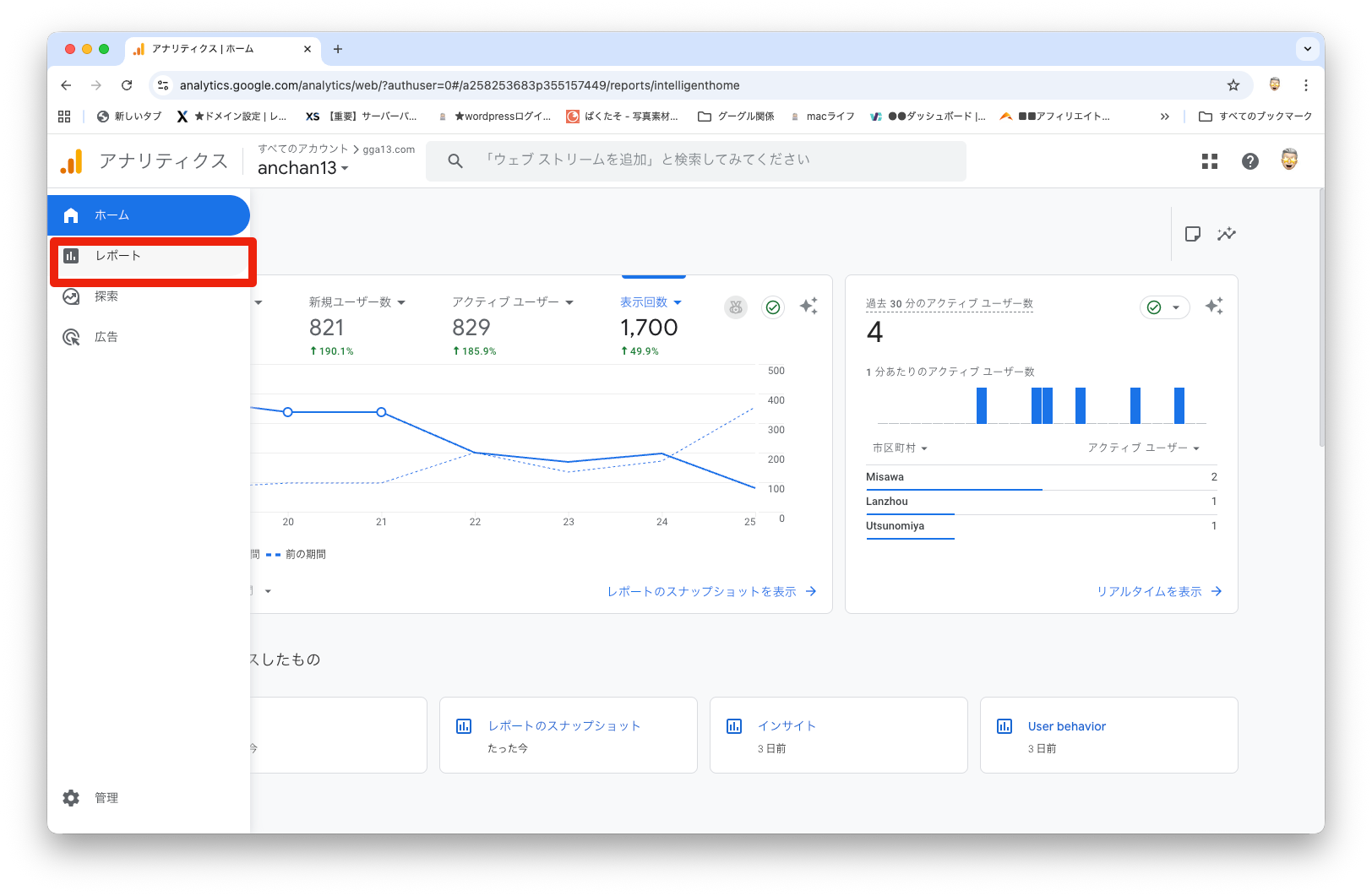Image resolution: width=1372 pixels, height=896 pixels.
Task: Open the checkmark status dropdown in realtime card
Action: coord(1164,307)
